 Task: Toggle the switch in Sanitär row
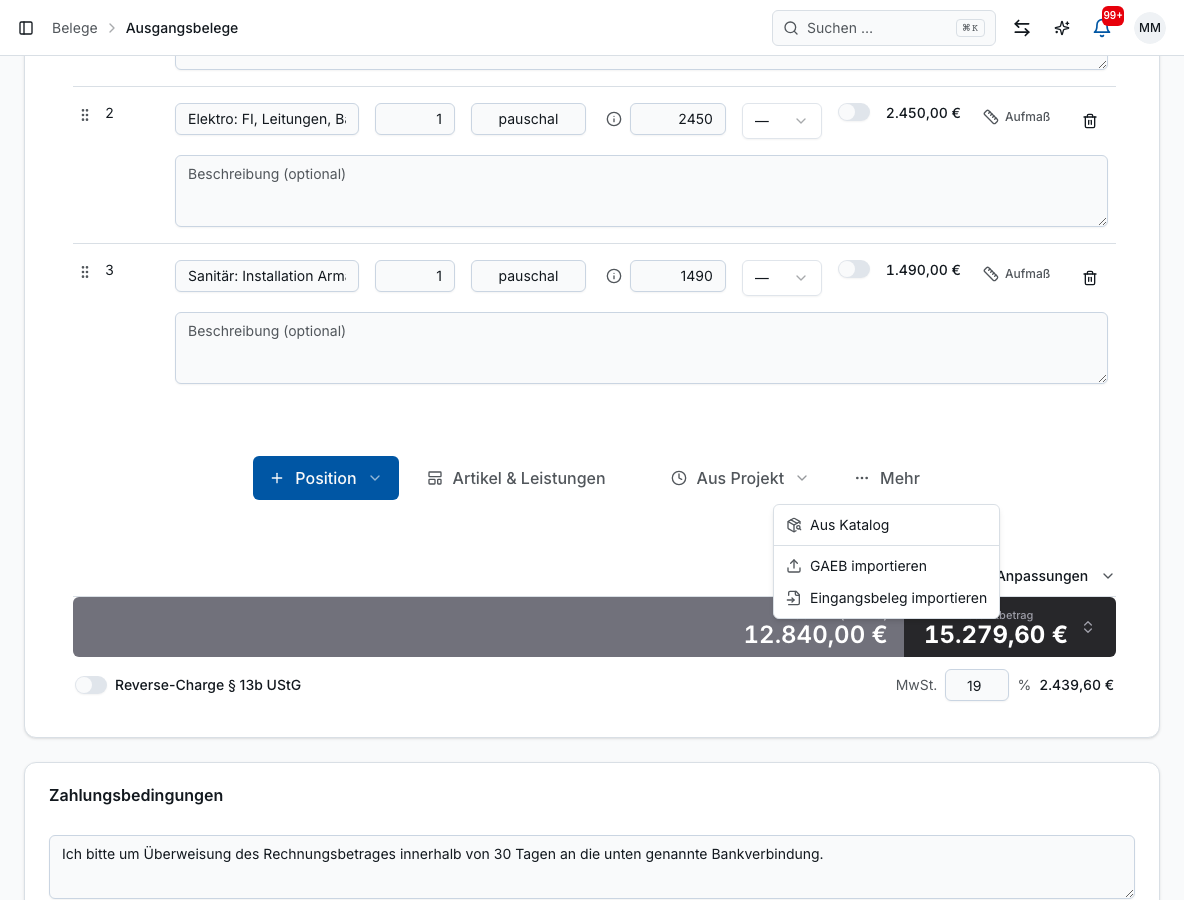(854, 270)
